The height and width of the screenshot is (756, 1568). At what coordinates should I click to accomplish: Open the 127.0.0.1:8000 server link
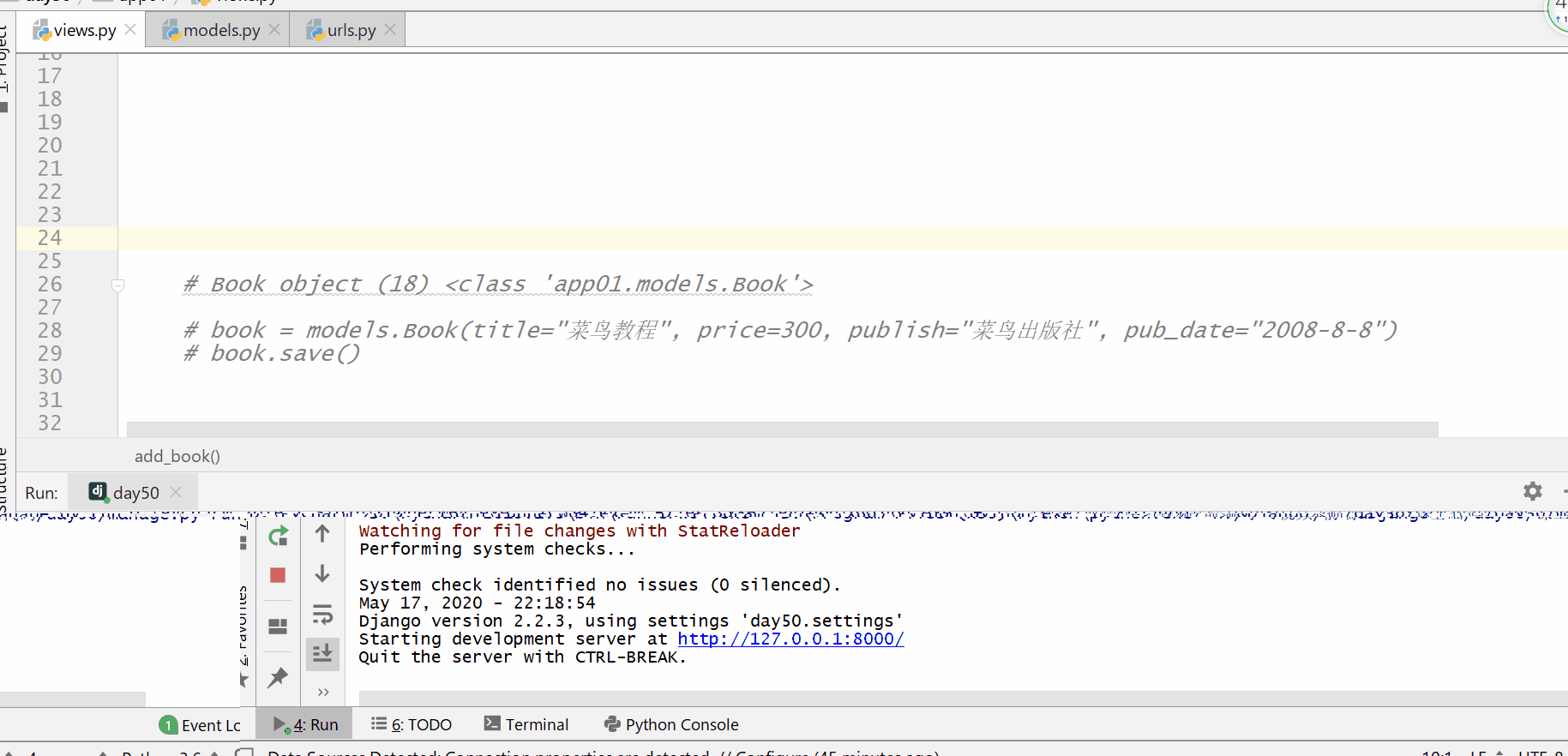click(x=790, y=639)
